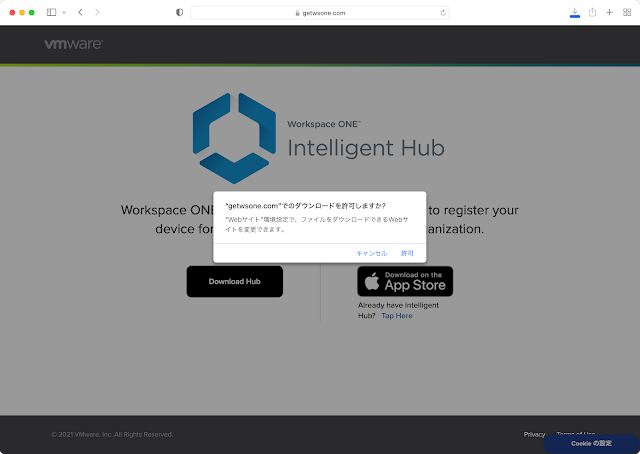Click the getwsone.com address bar

[x=320, y=13]
